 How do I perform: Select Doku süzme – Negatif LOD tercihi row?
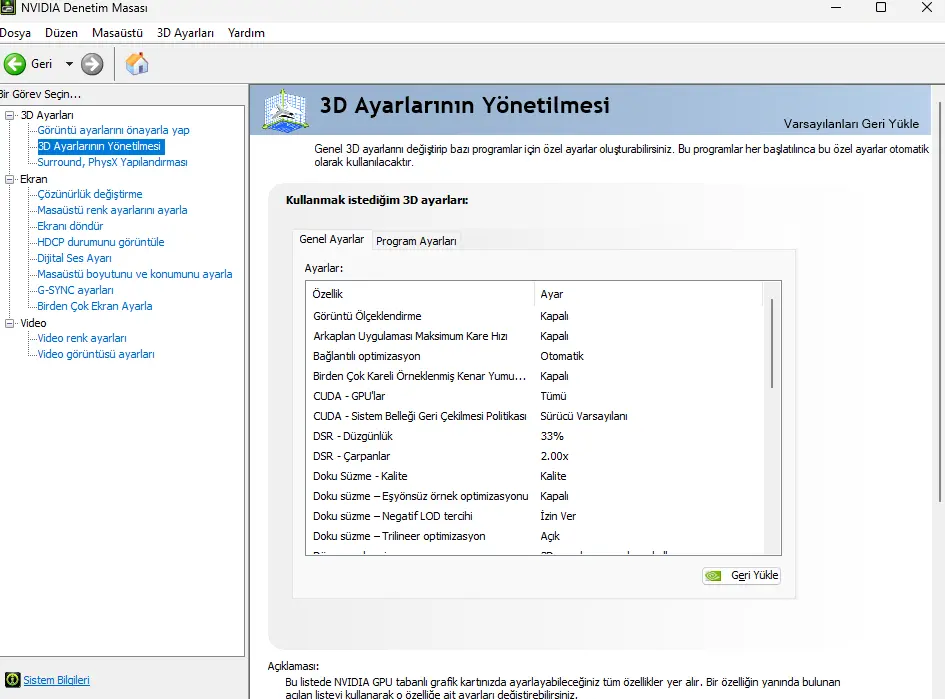click(536, 516)
